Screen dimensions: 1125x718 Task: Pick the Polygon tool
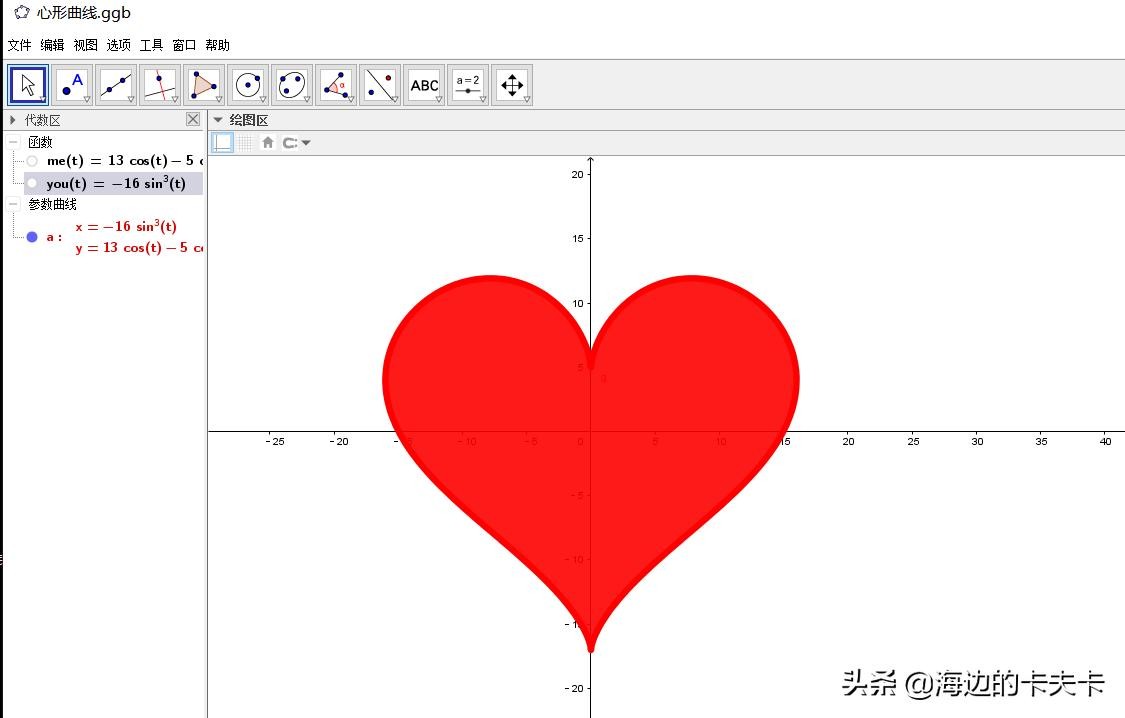point(204,85)
